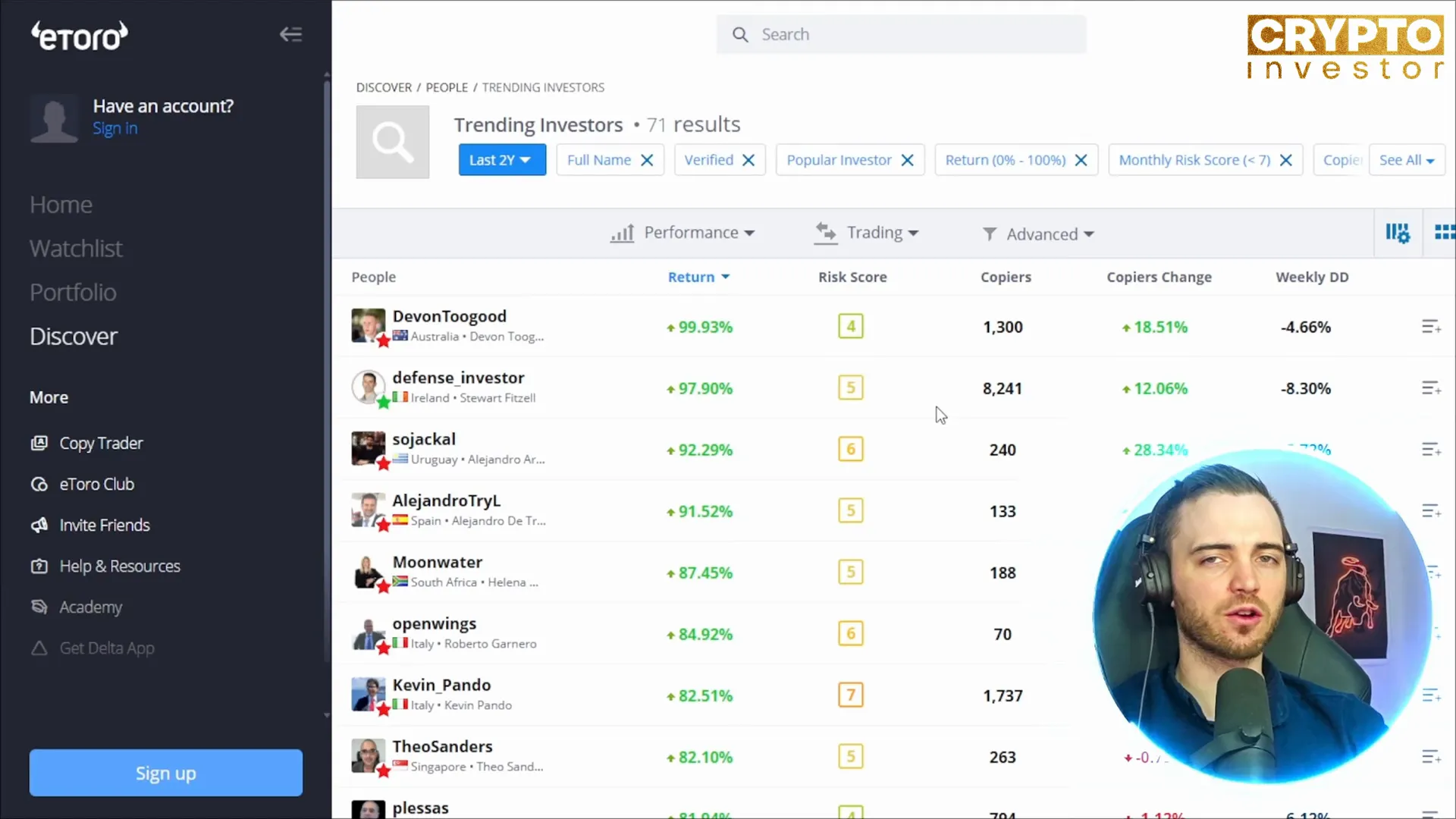Open TheoSanders profile name
This screenshot has height=819, width=1456.
point(442,746)
